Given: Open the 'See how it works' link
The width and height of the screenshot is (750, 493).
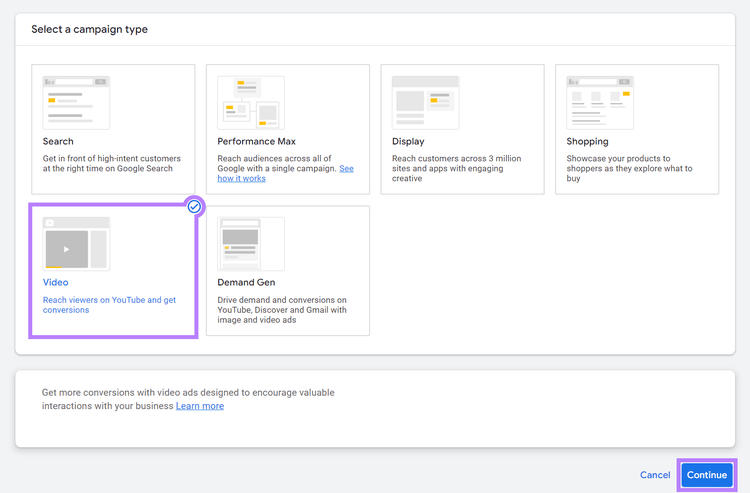Looking at the screenshot, I should (242, 178).
